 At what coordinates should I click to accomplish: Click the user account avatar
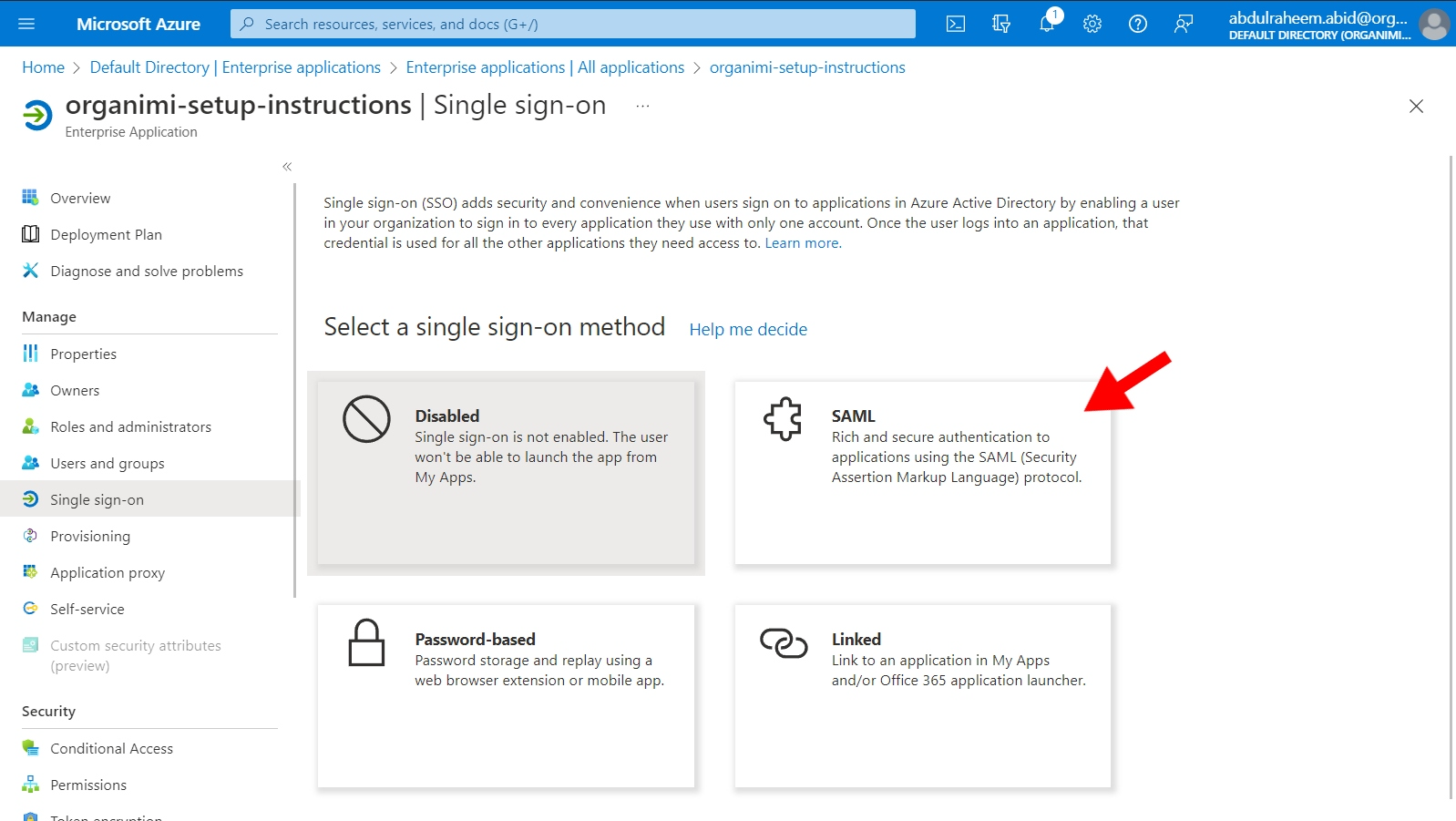click(x=1434, y=24)
